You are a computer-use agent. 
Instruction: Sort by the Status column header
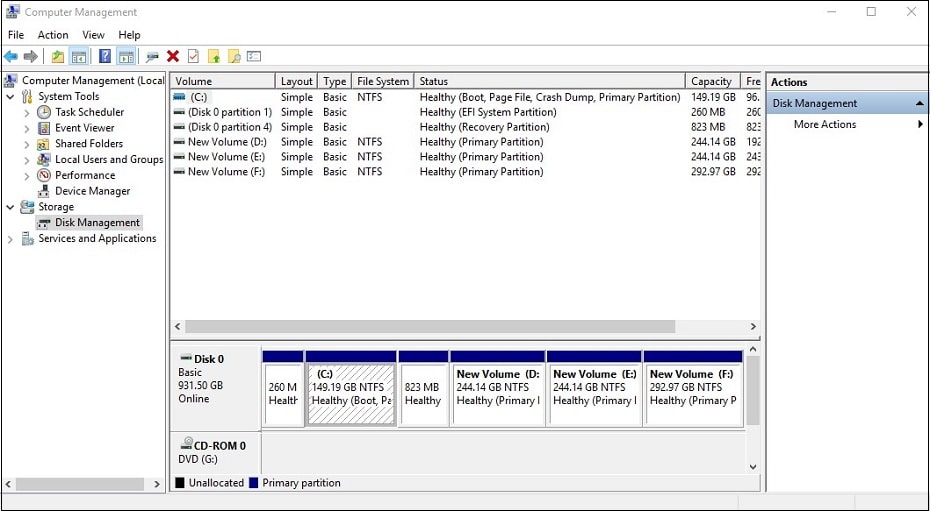click(x=550, y=81)
